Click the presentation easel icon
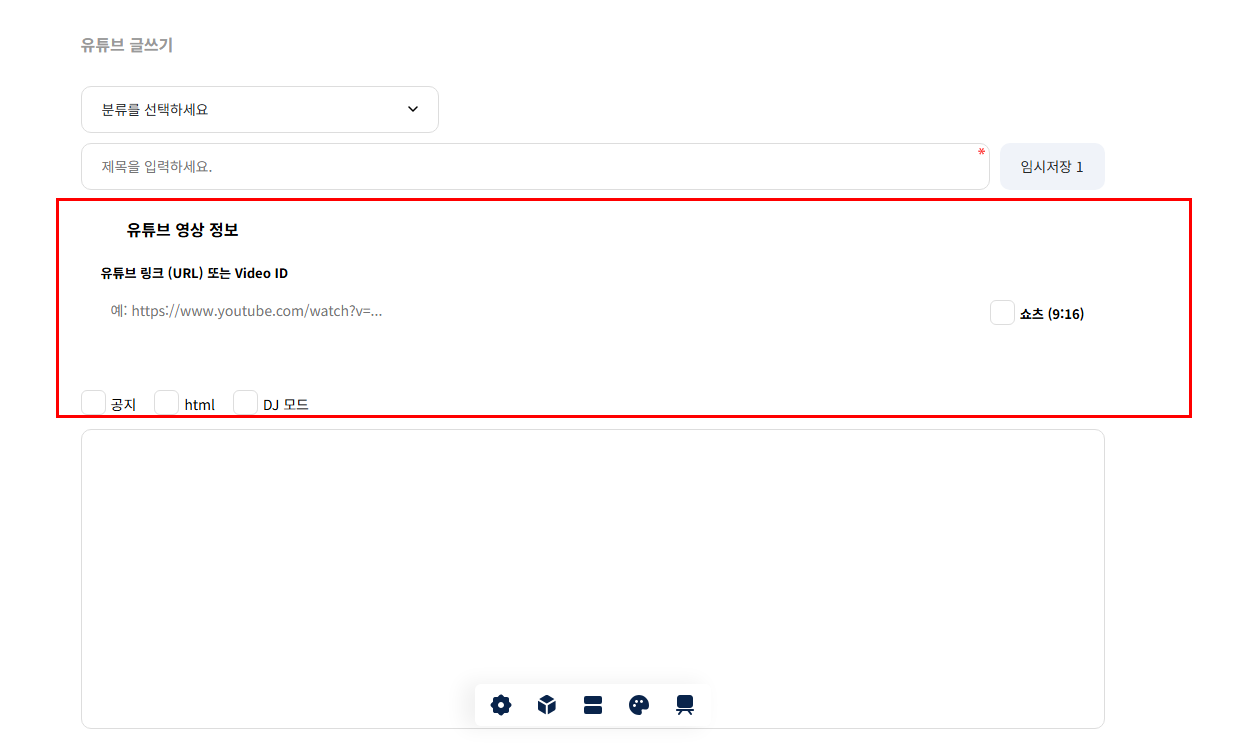 (685, 705)
